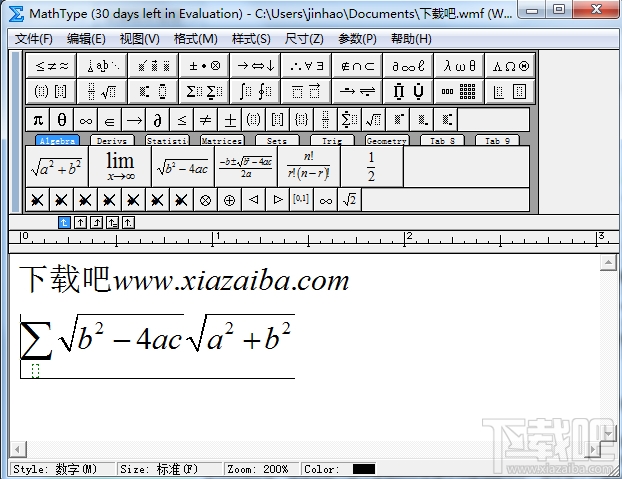Select the left-aligned tab stop type

pyautogui.click(x=64, y=223)
